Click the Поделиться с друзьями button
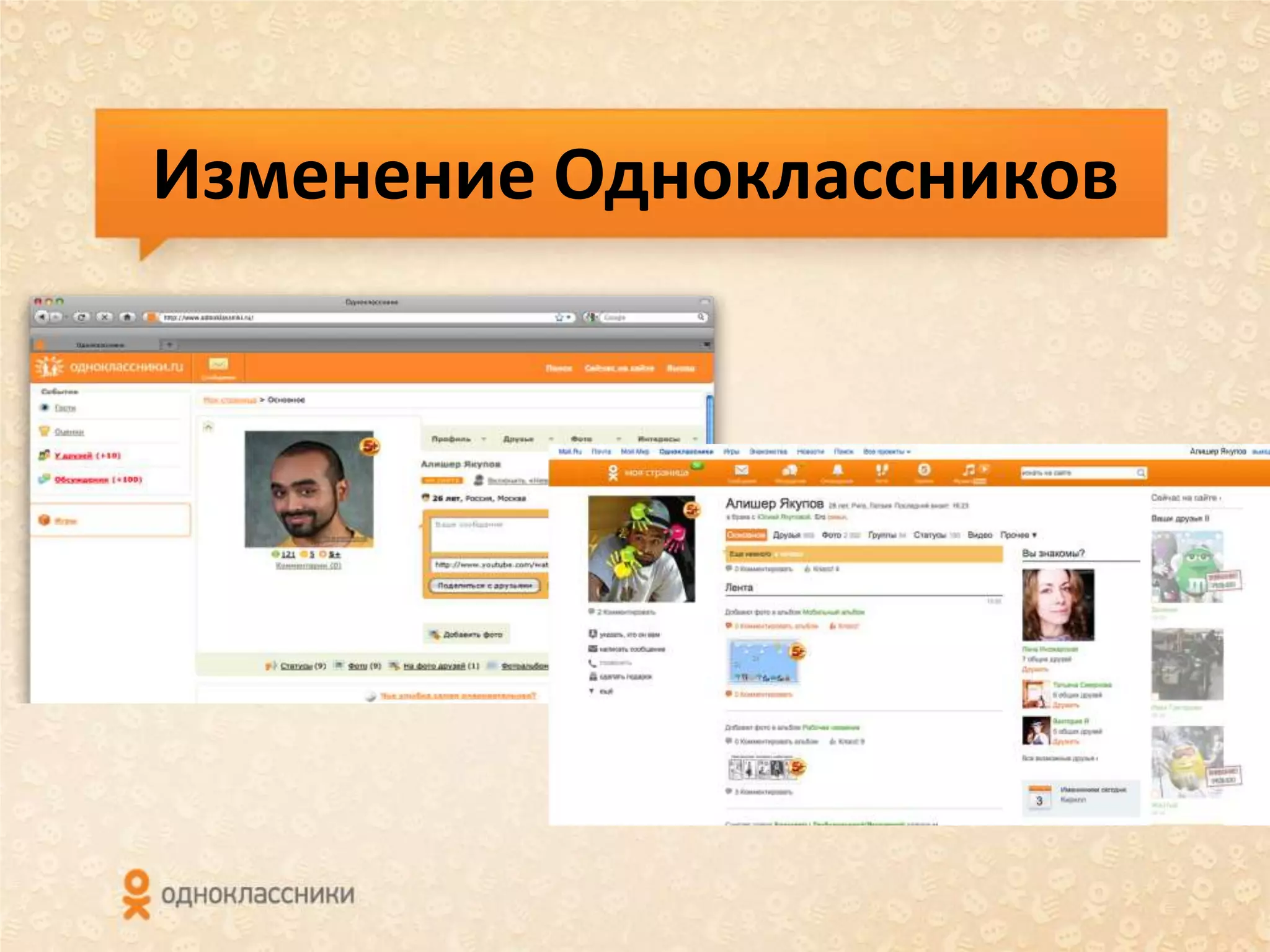Viewport: 1270px width, 952px height. [x=484, y=585]
